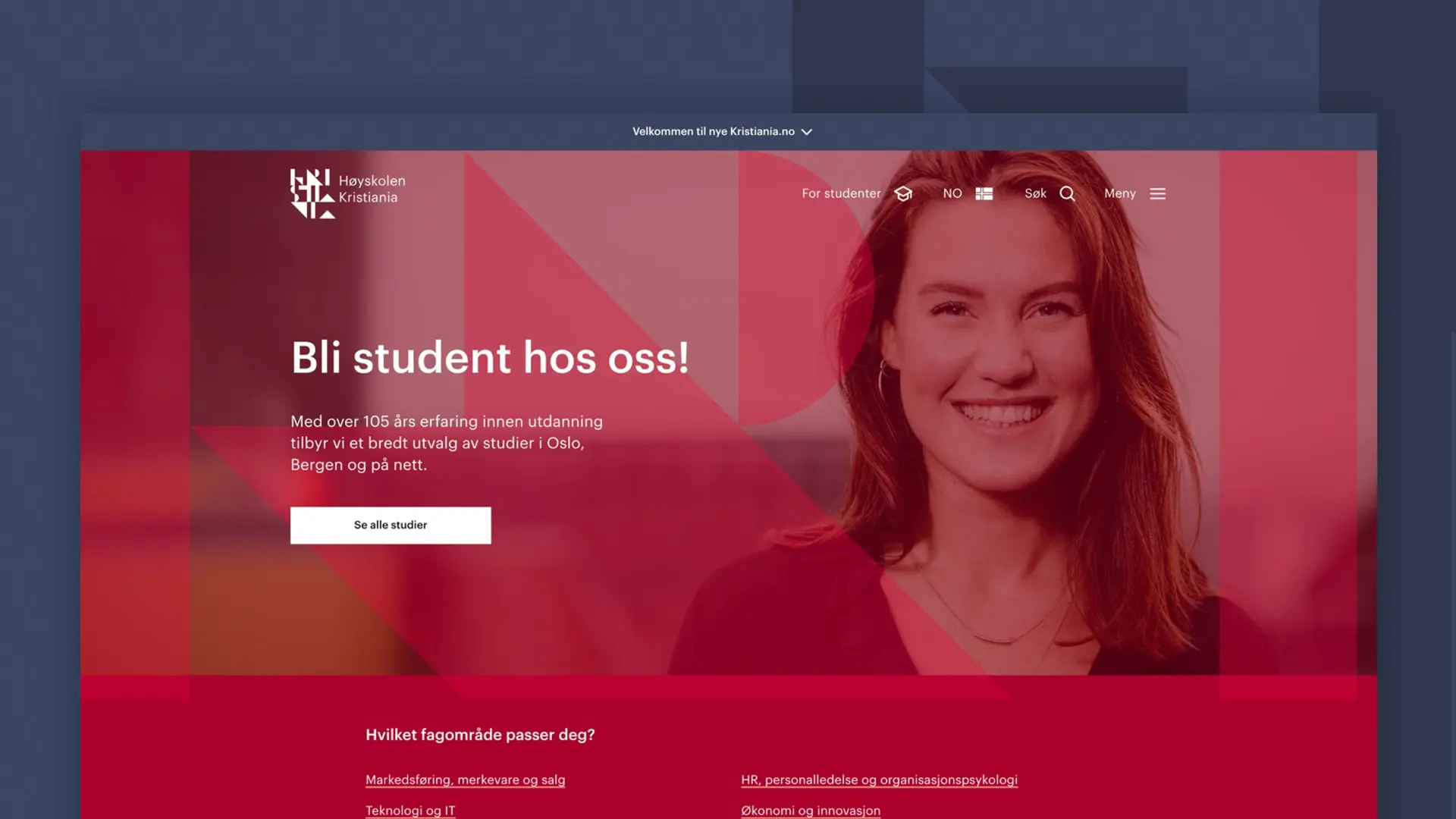Follow the Teknologi og IT link

[410, 811]
